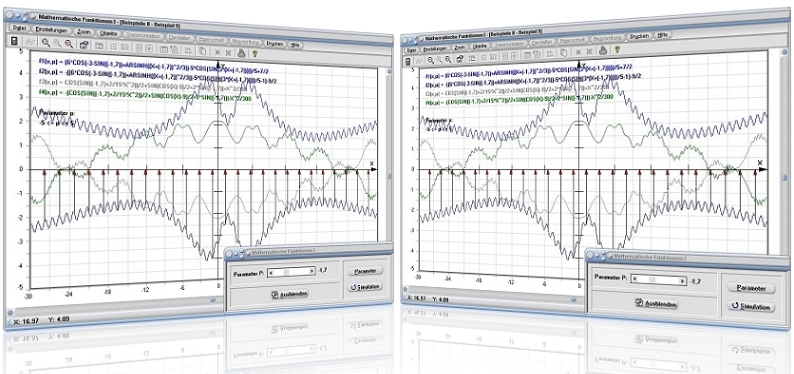The image size is (794, 374).
Task: Open Datei menu in right window
Action: (411, 51)
